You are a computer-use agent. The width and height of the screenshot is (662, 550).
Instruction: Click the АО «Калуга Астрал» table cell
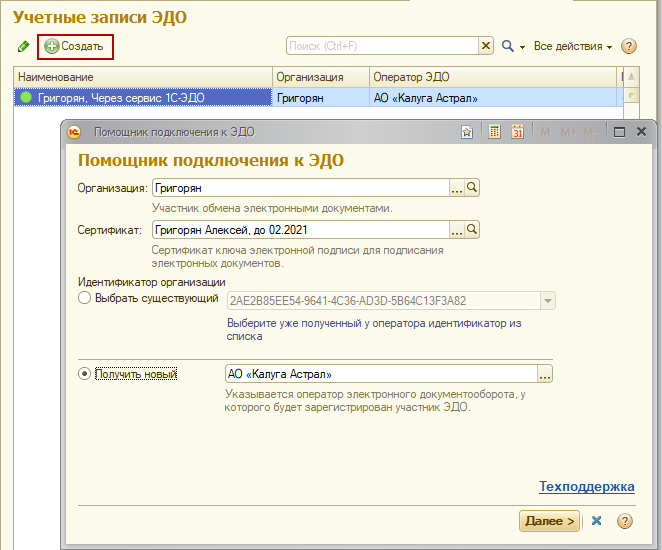coord(493,98)
